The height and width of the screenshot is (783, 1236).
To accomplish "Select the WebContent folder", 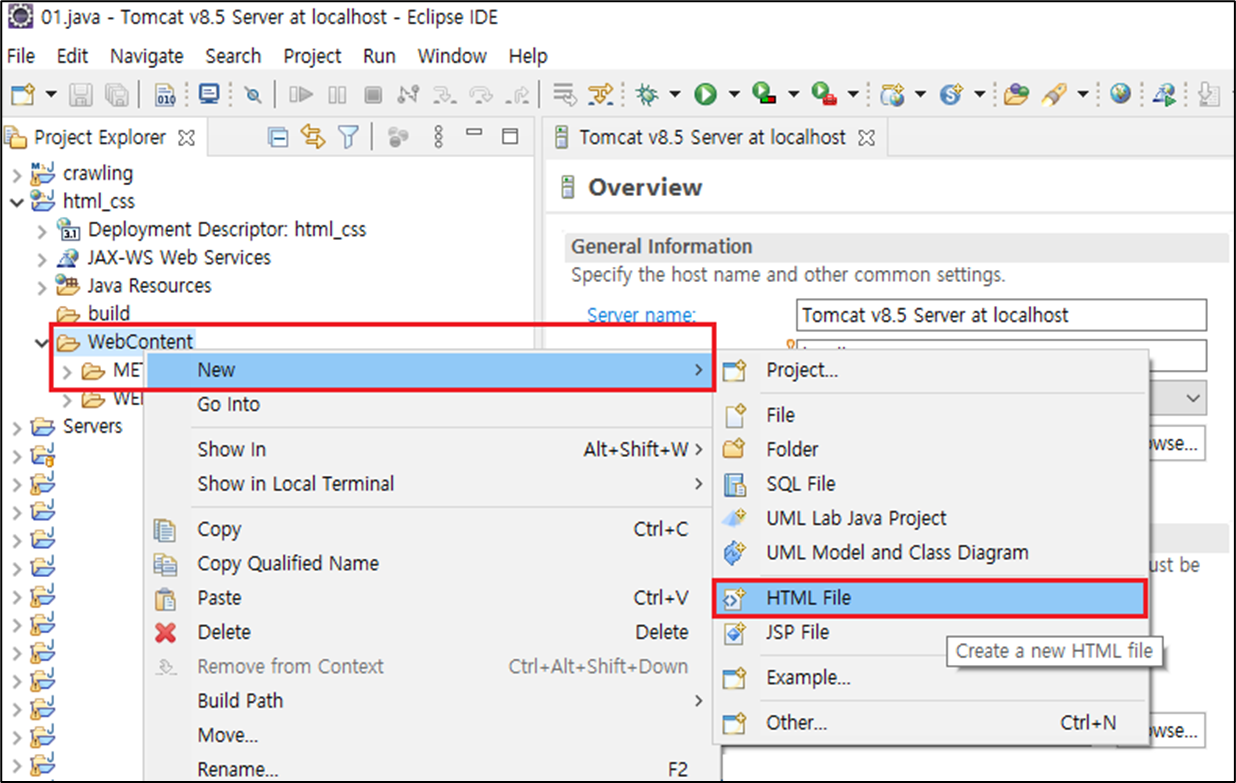I will pyautogui.click(x=125, y=342).
